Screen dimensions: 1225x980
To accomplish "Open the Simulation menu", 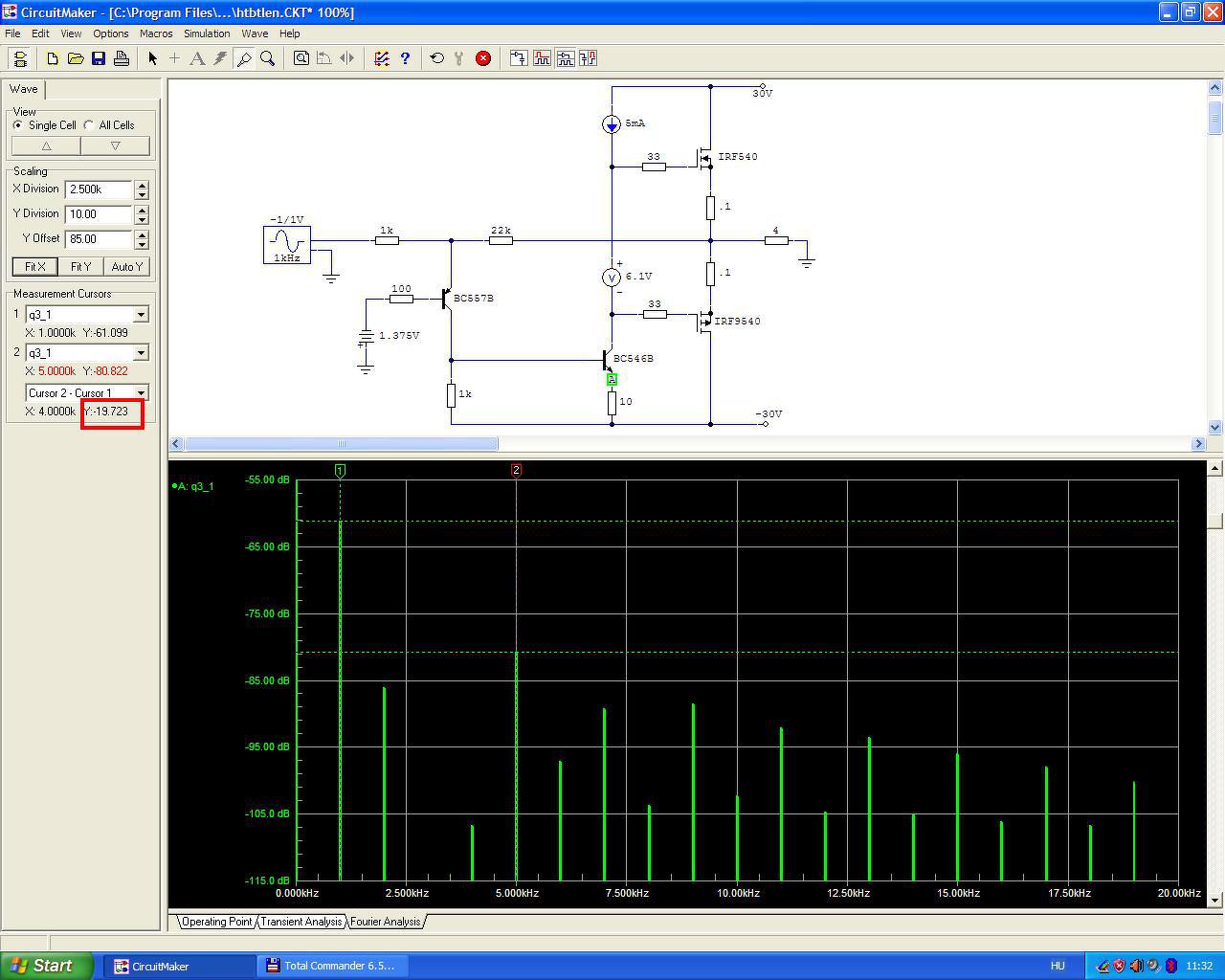I will [207, 33].
